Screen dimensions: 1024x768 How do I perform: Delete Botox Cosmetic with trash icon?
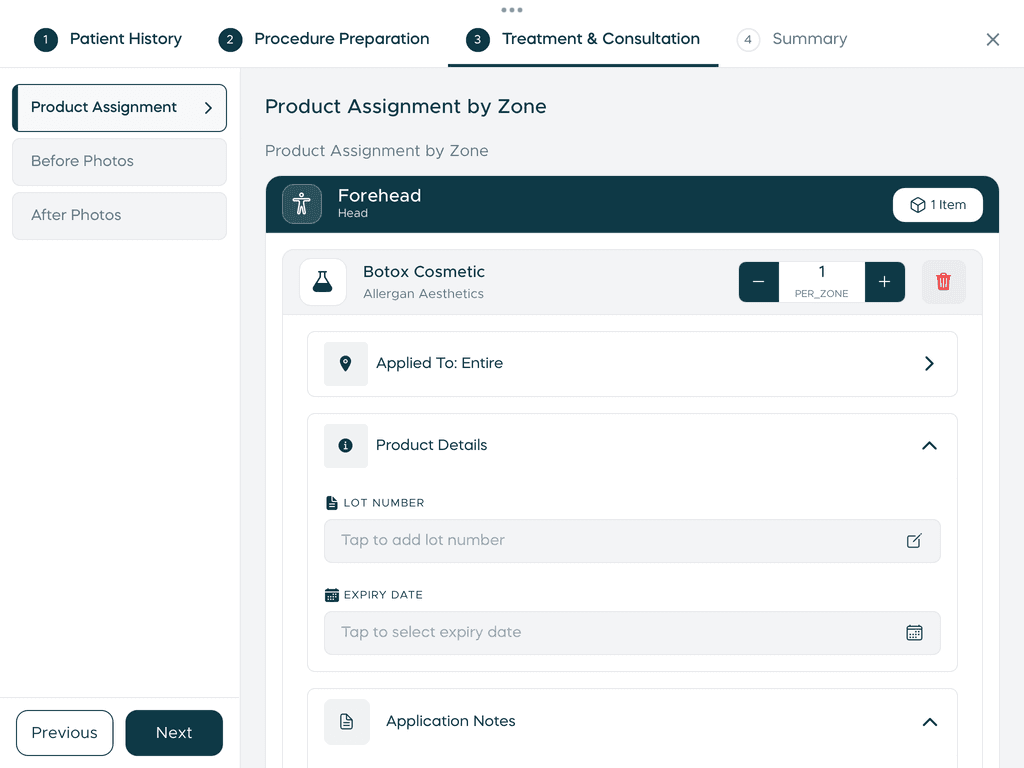click(x=943, y=282)
